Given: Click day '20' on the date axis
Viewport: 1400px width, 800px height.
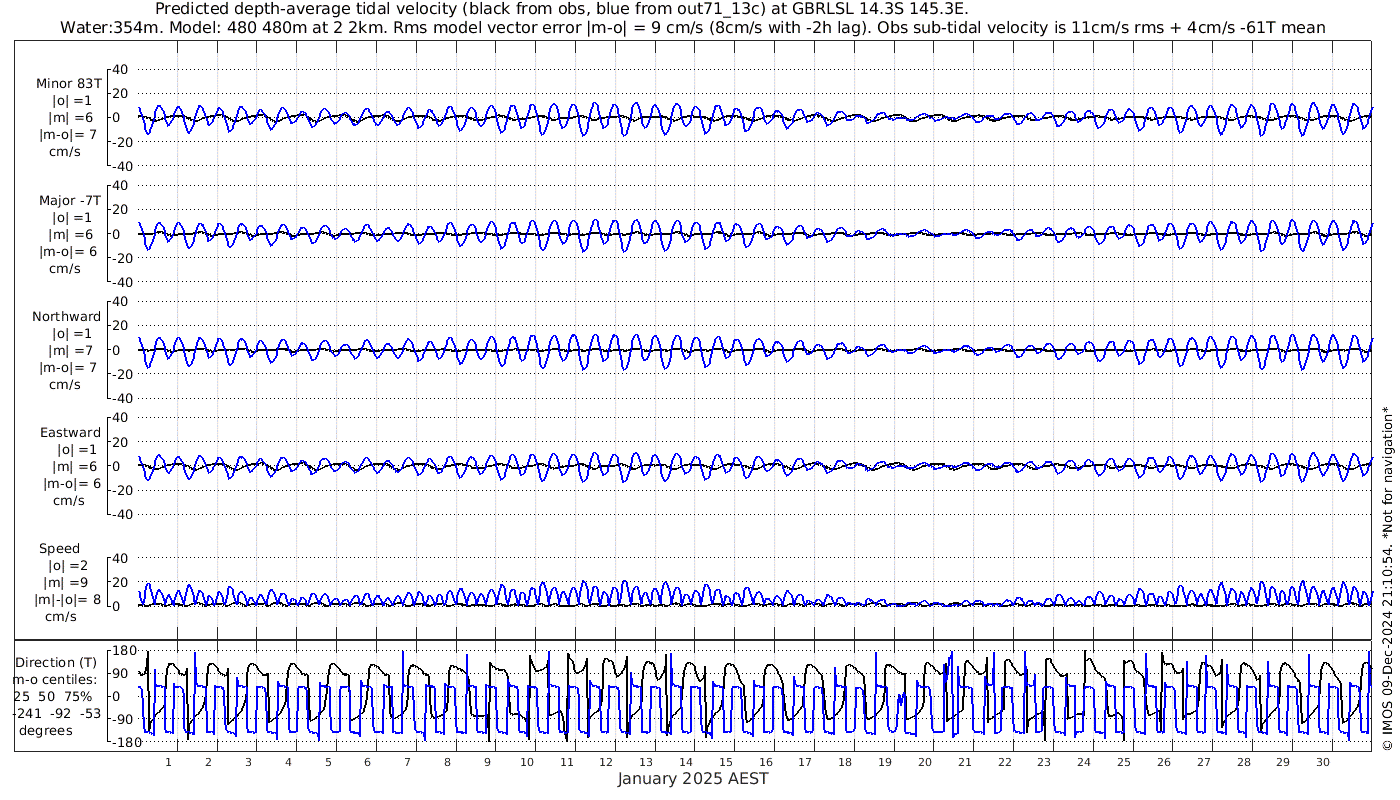Looking at the screenshot, I should [x=925, y=762].
